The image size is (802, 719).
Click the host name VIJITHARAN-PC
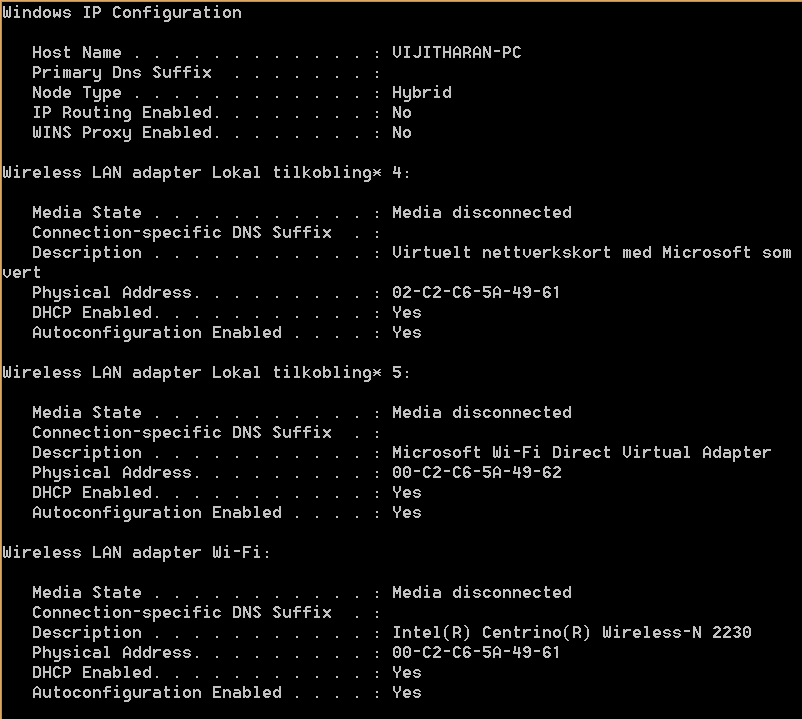[456, 52]
